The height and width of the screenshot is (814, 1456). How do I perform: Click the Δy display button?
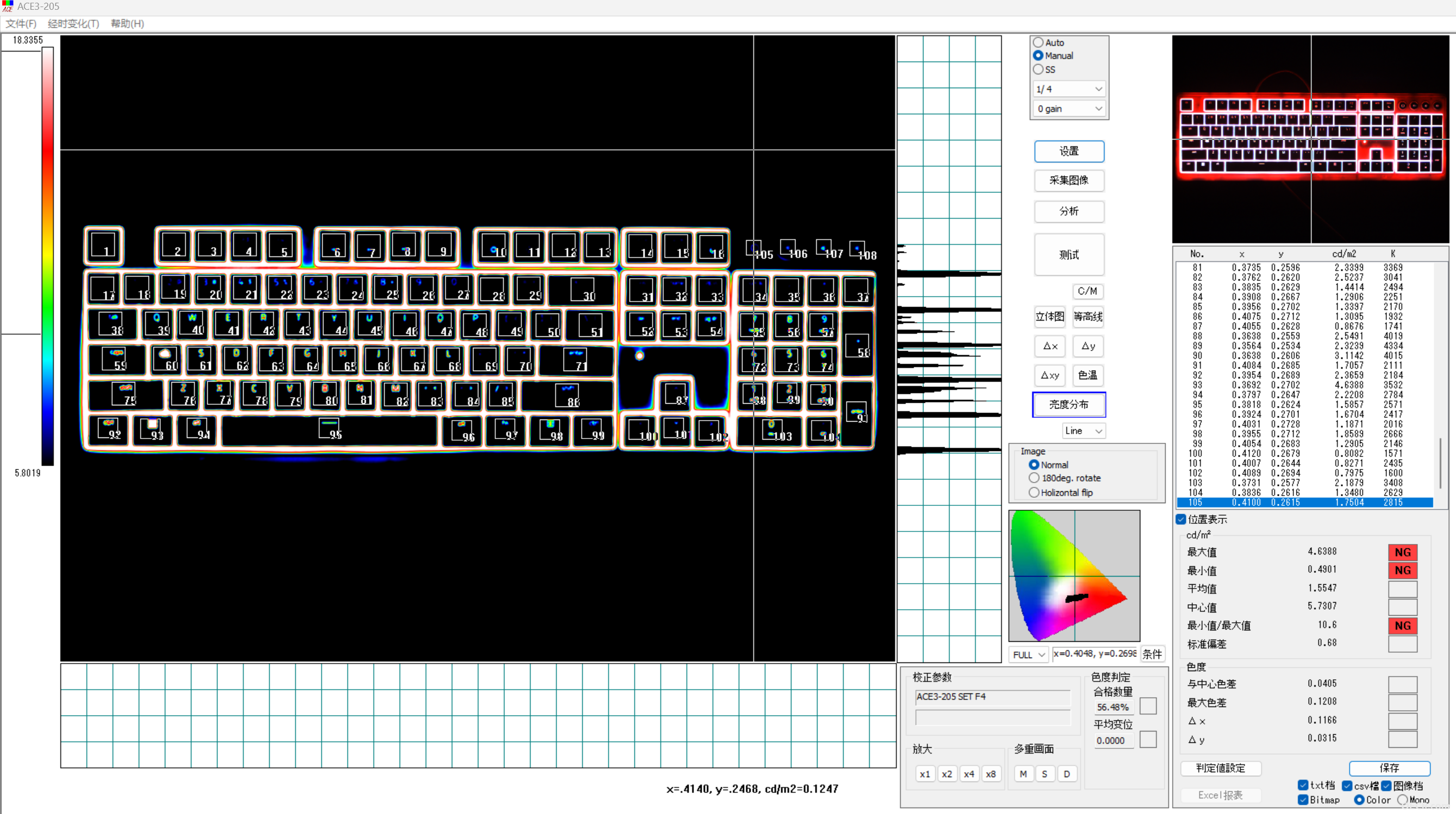(1088, 346)
